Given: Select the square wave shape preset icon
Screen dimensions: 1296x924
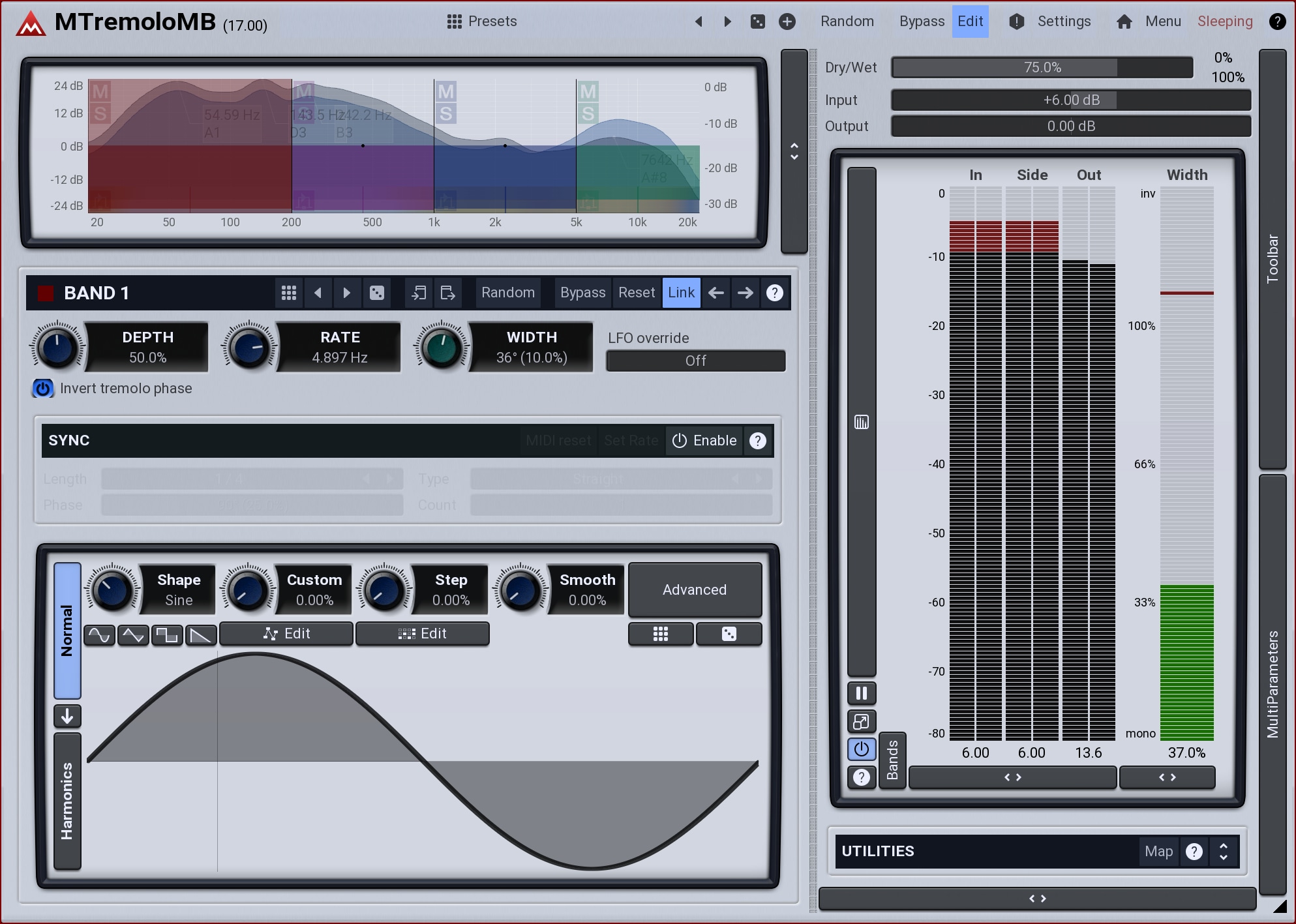Looking at the screenshot, I should [167, 634].
